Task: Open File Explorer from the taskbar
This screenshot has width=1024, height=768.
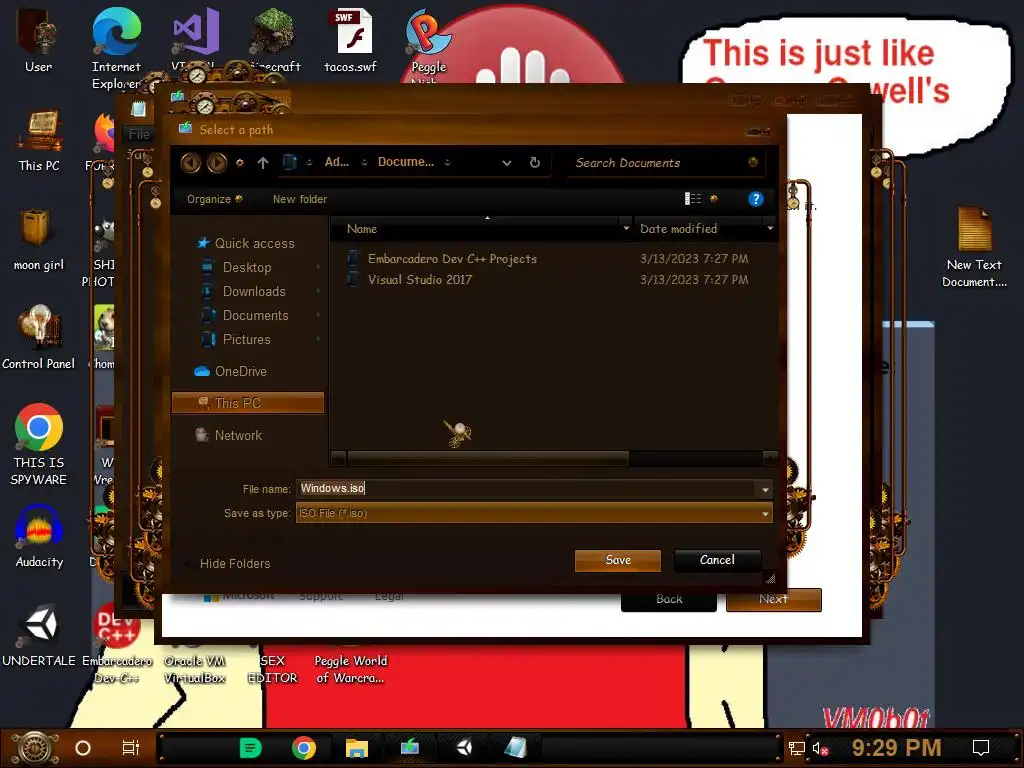Action: coord(357,748)
